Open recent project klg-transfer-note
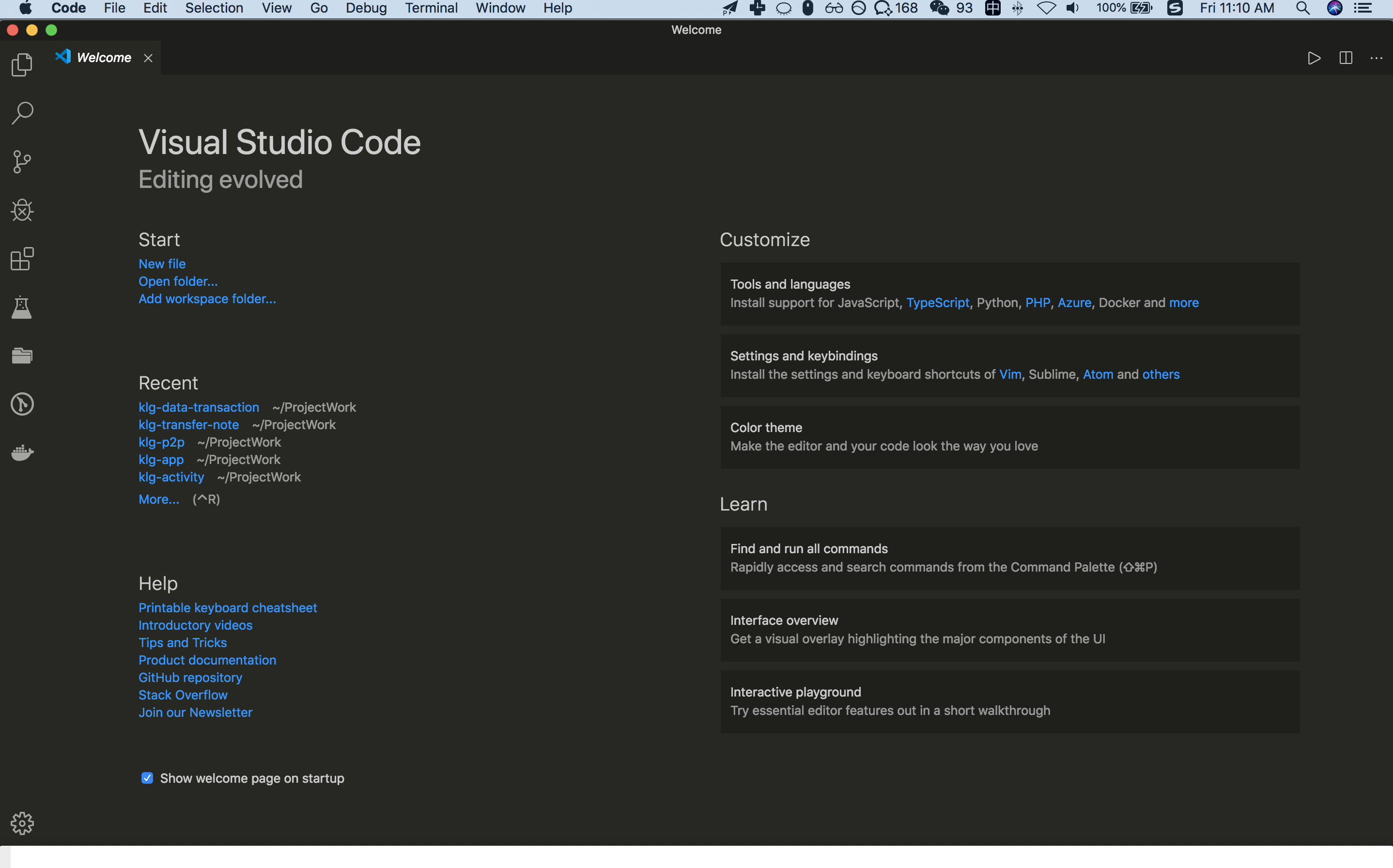The width and height of the screenshot is (1393, 868). pos(188,425)
